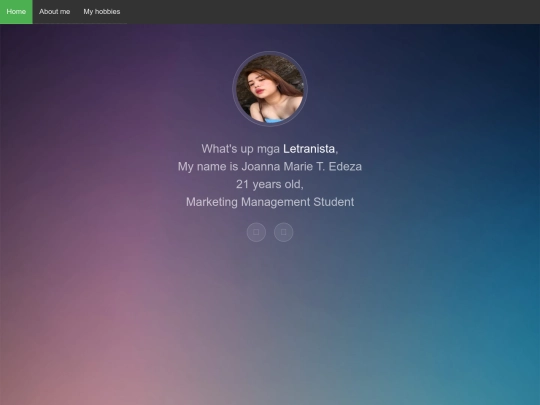The width and height of the screenshot is (540, 405).
Task: Click the circular profile photo
Action: (x=270, y=89)
